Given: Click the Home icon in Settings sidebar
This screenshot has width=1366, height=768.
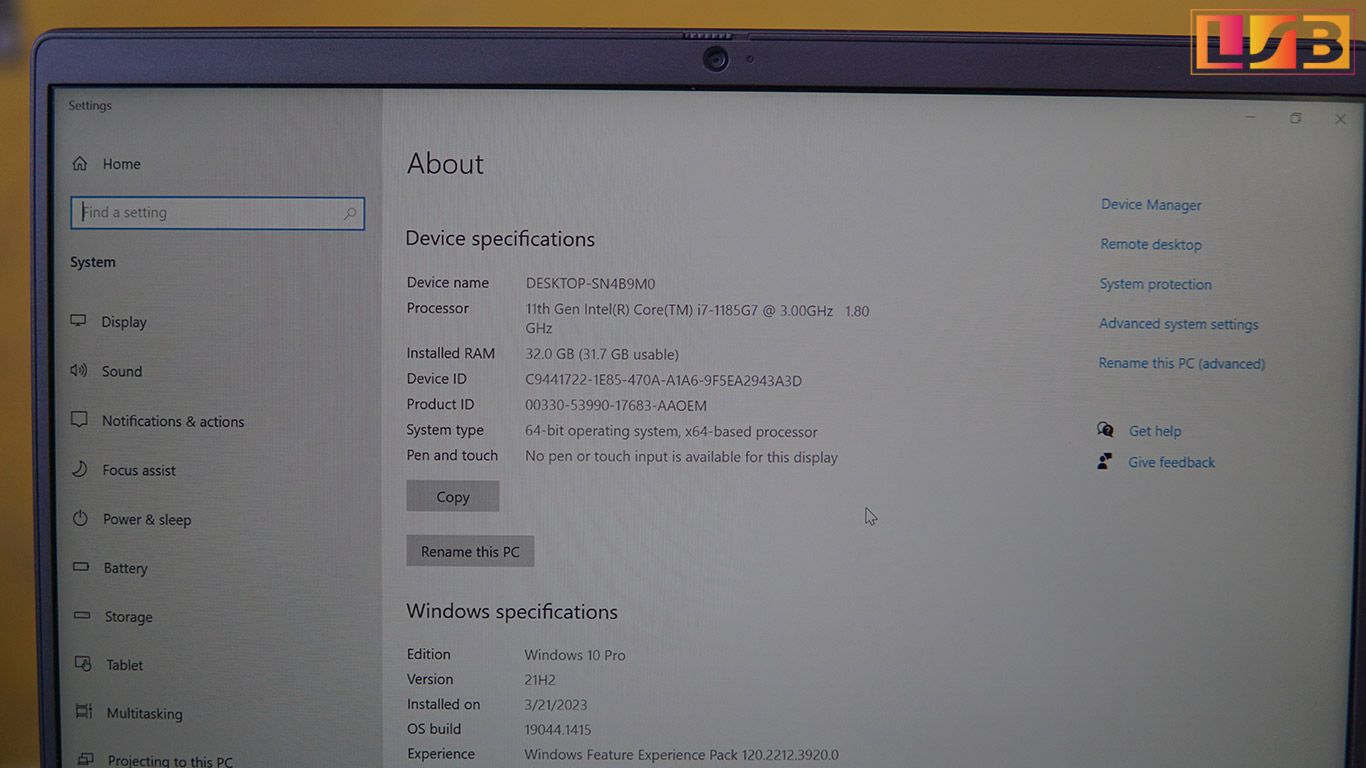Looking at the screenshot, I should pyautogui.click(x=80, y=164).
